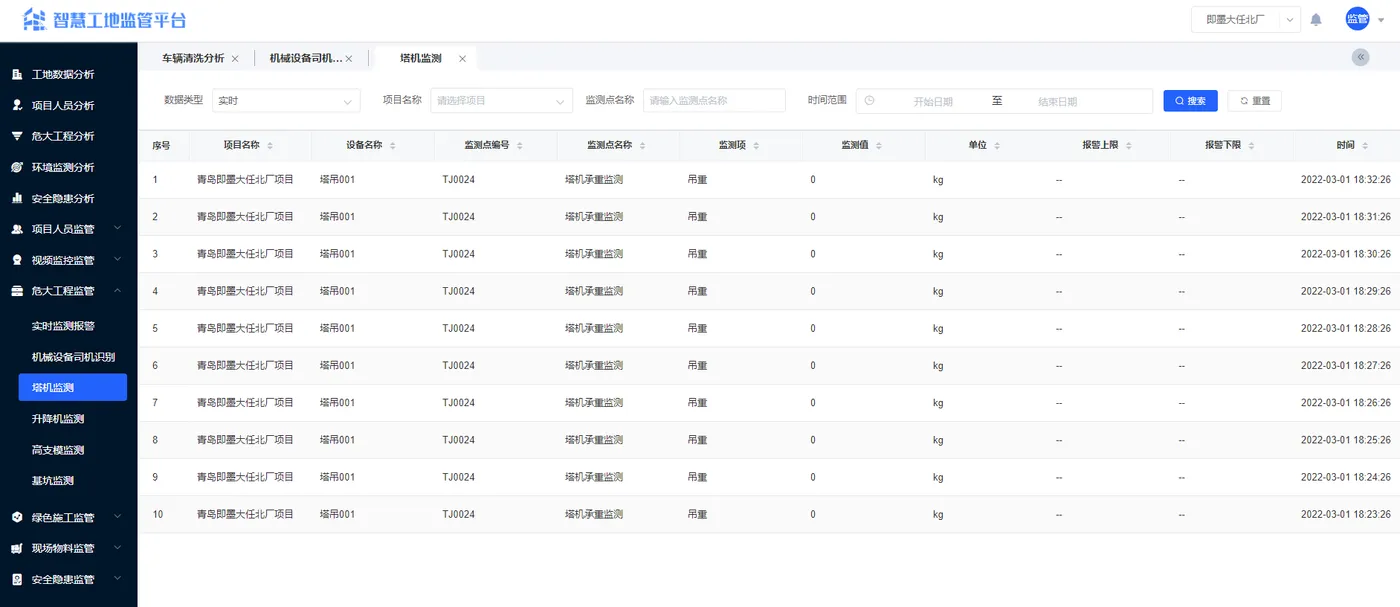Click 塔机承重监测 in row 2
1400x607 pixels.
pos(594,217)
